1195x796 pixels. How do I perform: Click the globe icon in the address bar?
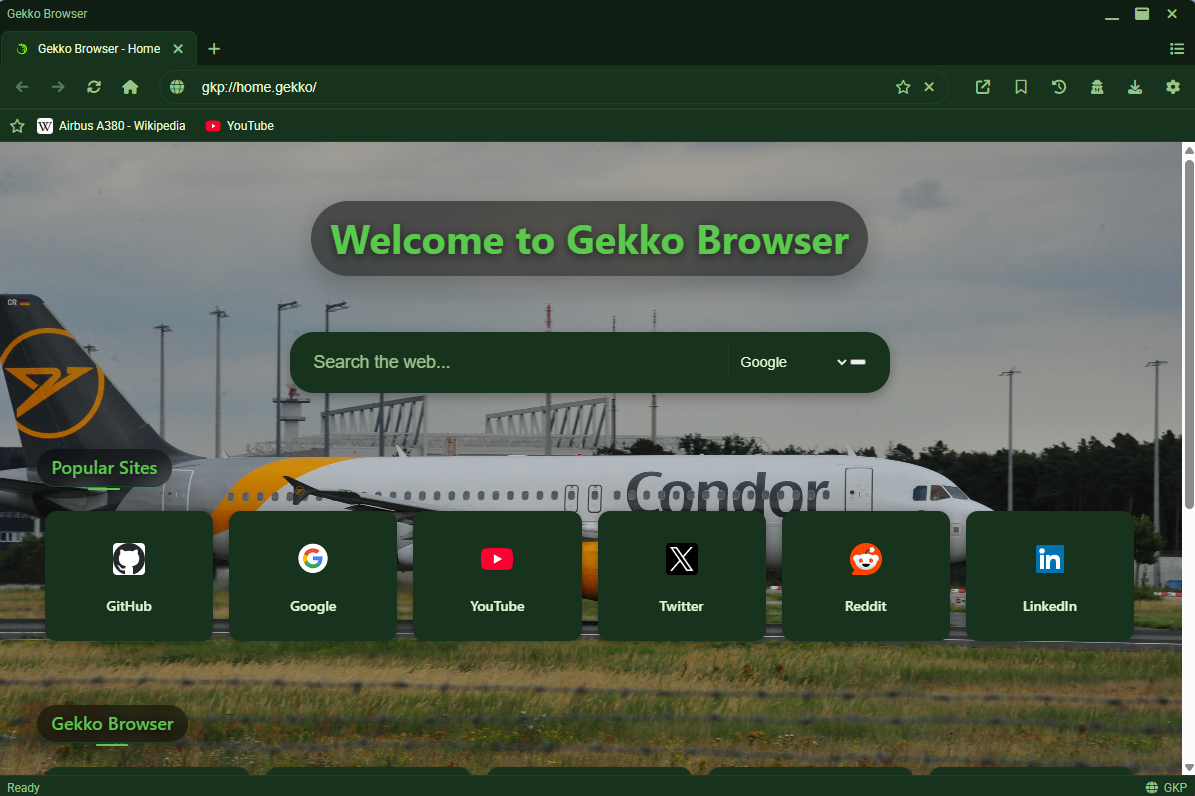177,87
